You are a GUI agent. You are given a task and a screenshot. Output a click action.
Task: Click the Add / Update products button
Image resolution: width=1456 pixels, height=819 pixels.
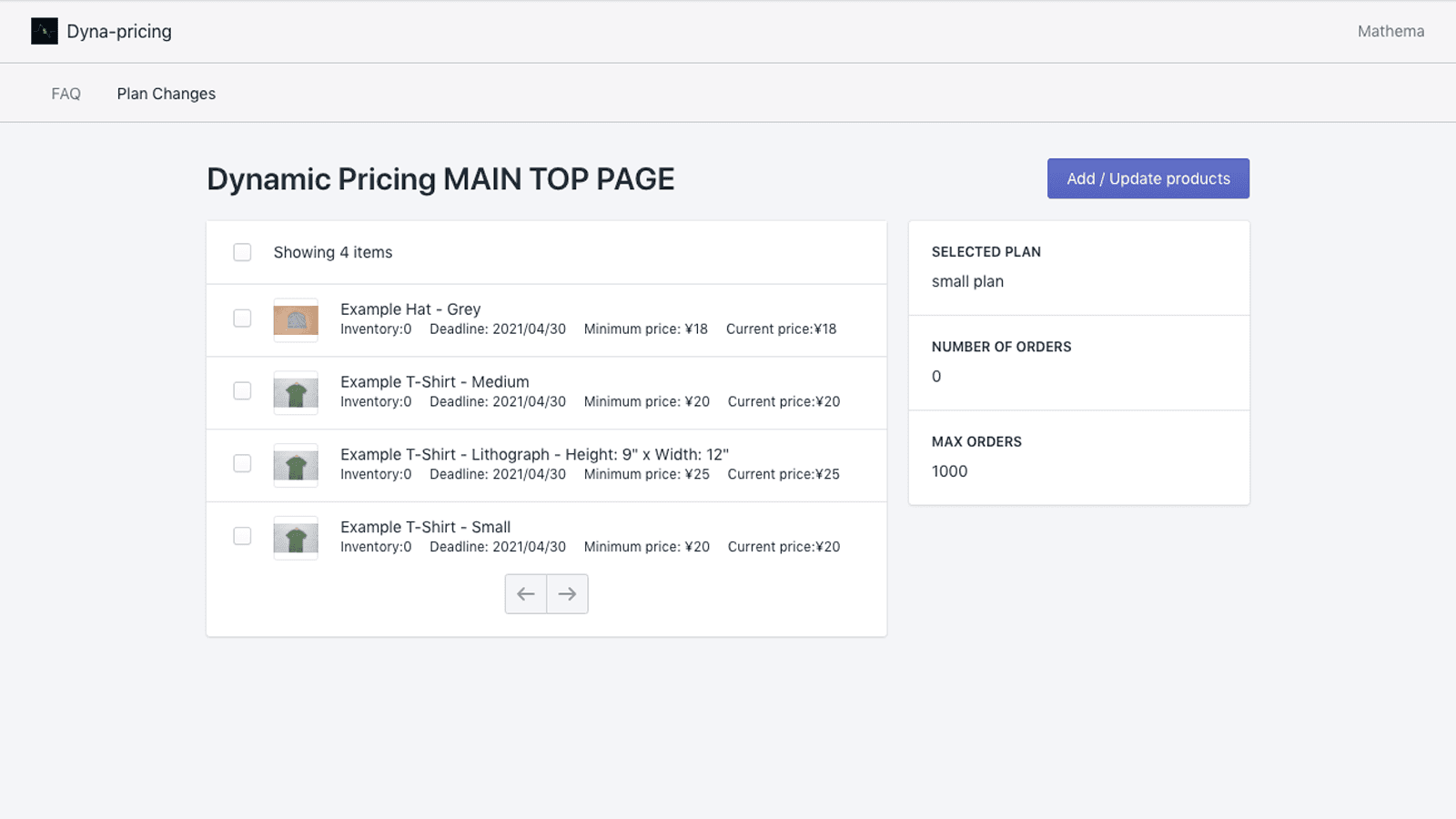(x=1148, y=178)
